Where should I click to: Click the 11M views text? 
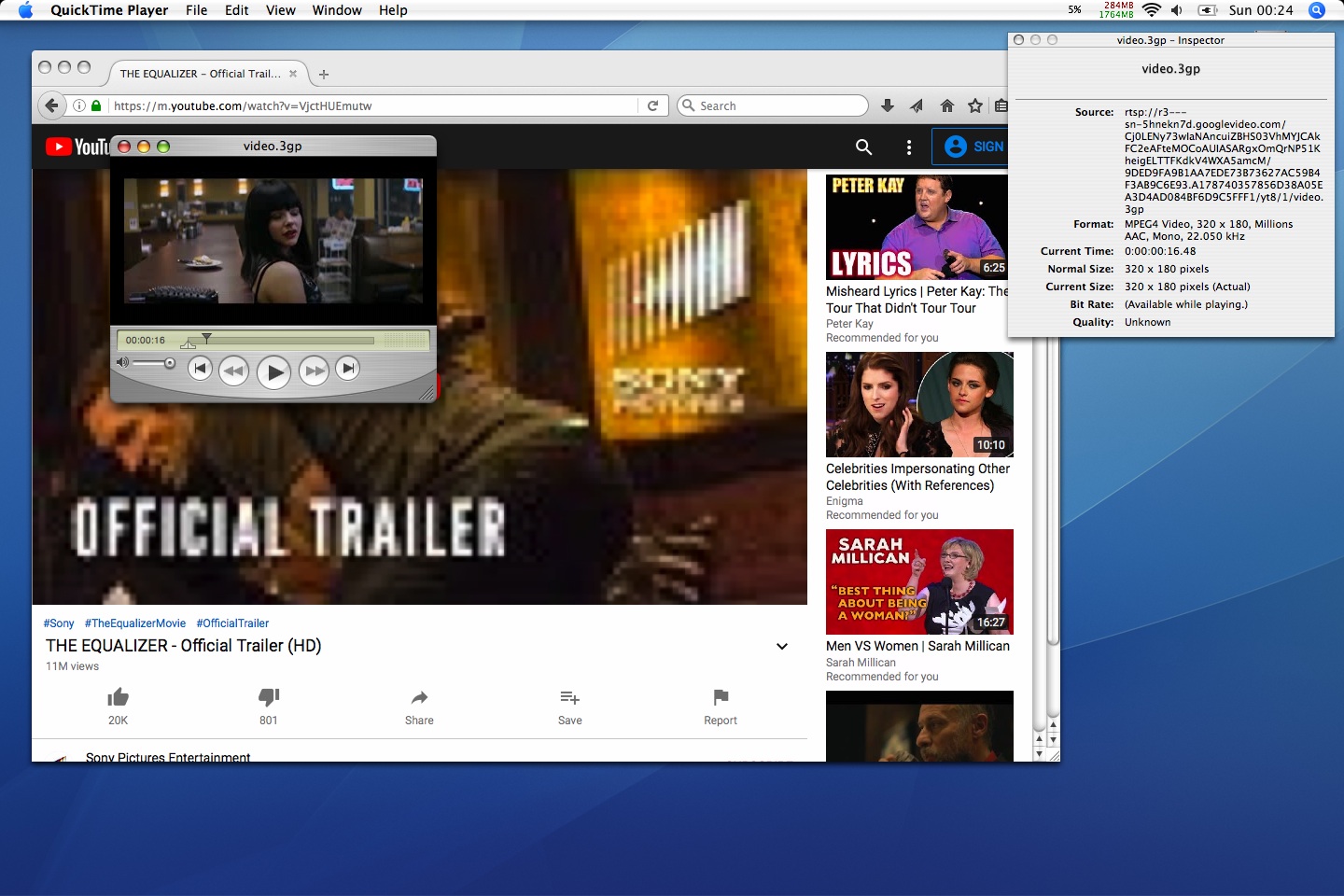[x=72, y=666]
